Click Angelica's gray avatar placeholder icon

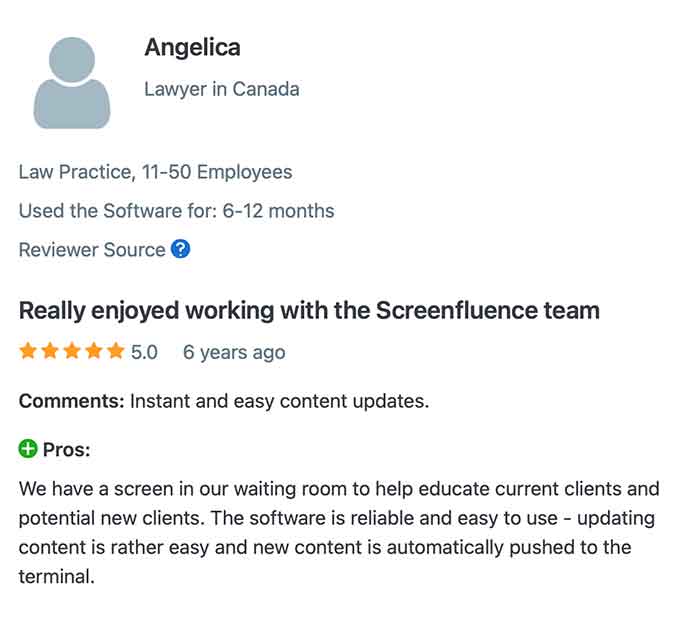point(72,83)
